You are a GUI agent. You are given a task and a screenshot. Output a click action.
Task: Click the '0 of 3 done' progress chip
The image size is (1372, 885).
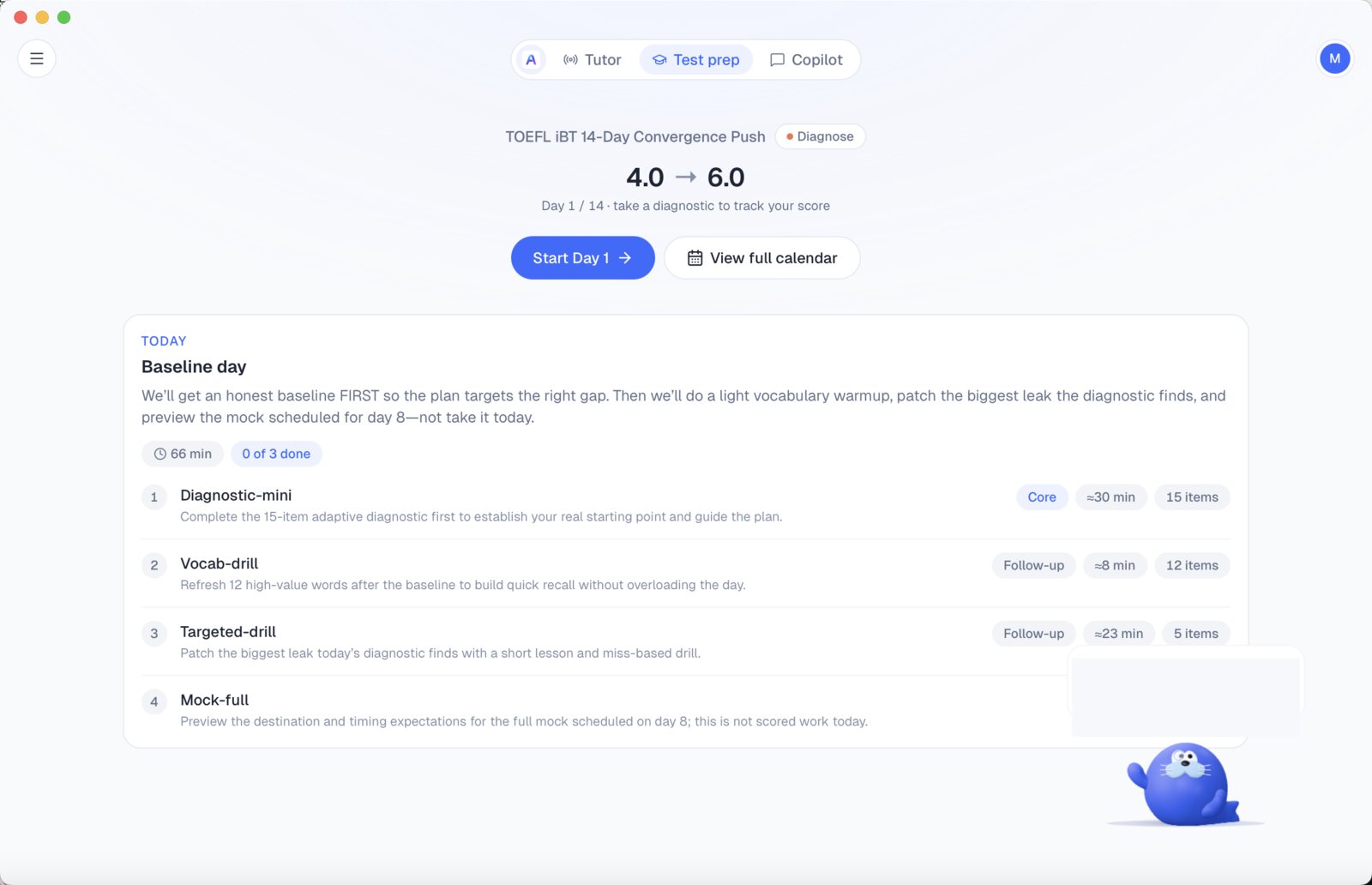coord(276,454)
